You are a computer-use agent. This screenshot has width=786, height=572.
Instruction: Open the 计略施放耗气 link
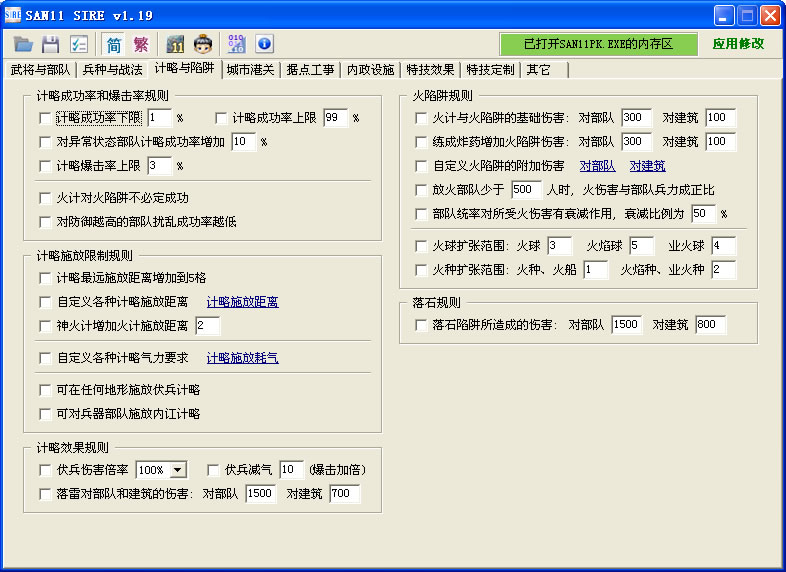(242, 358)
